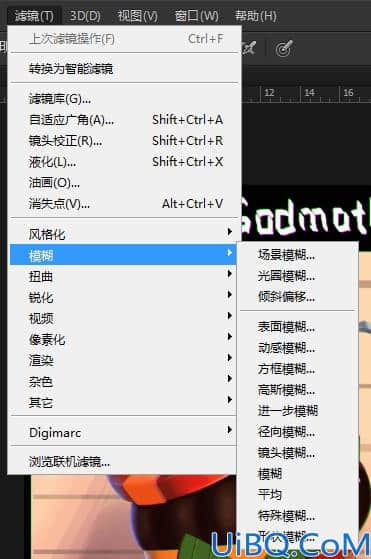Select 高斯模糊... Gaussian blur

pyautogui.click(x=298, y=389)
